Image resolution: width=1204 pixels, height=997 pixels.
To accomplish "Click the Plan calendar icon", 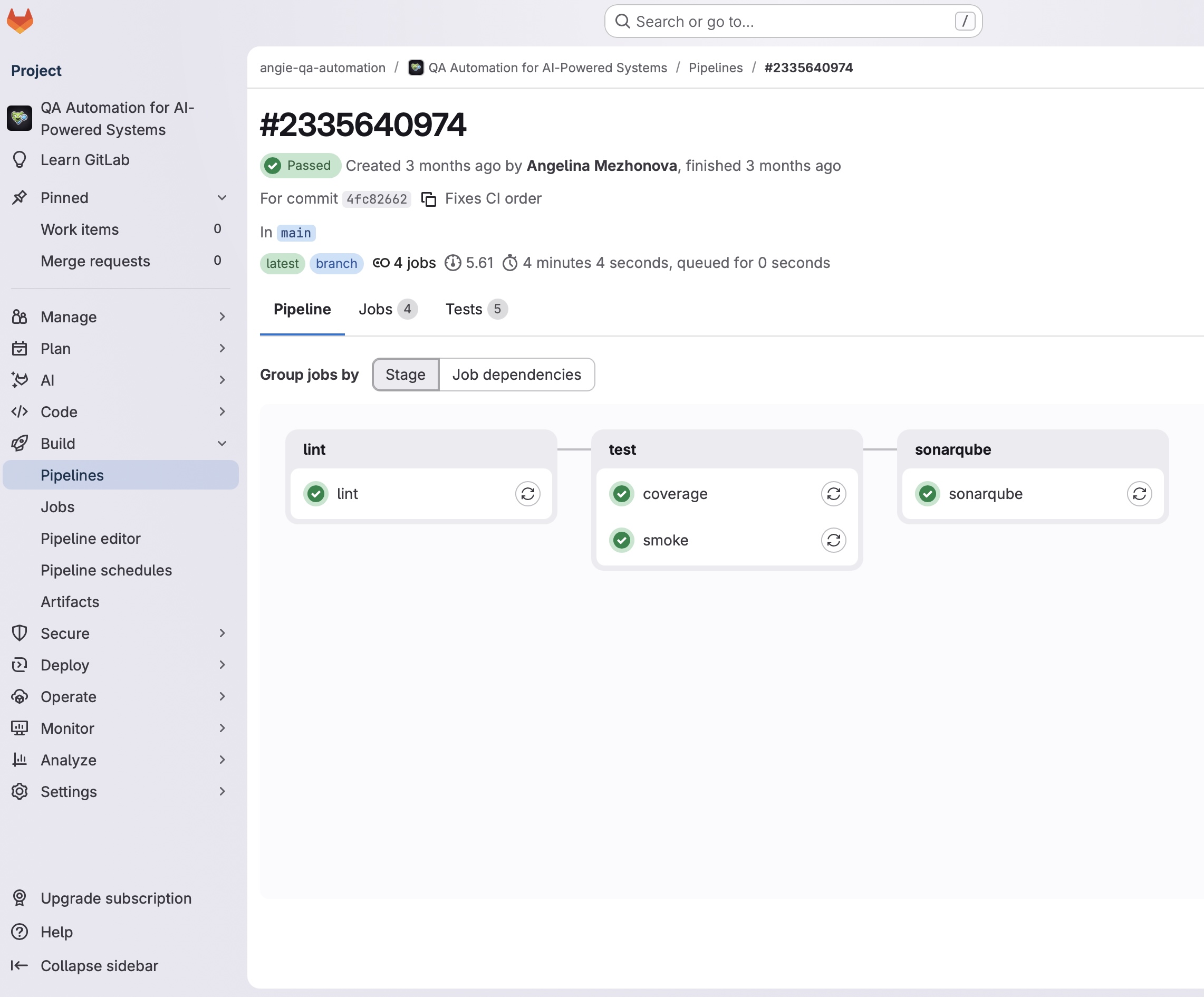I will coord(20,349).
